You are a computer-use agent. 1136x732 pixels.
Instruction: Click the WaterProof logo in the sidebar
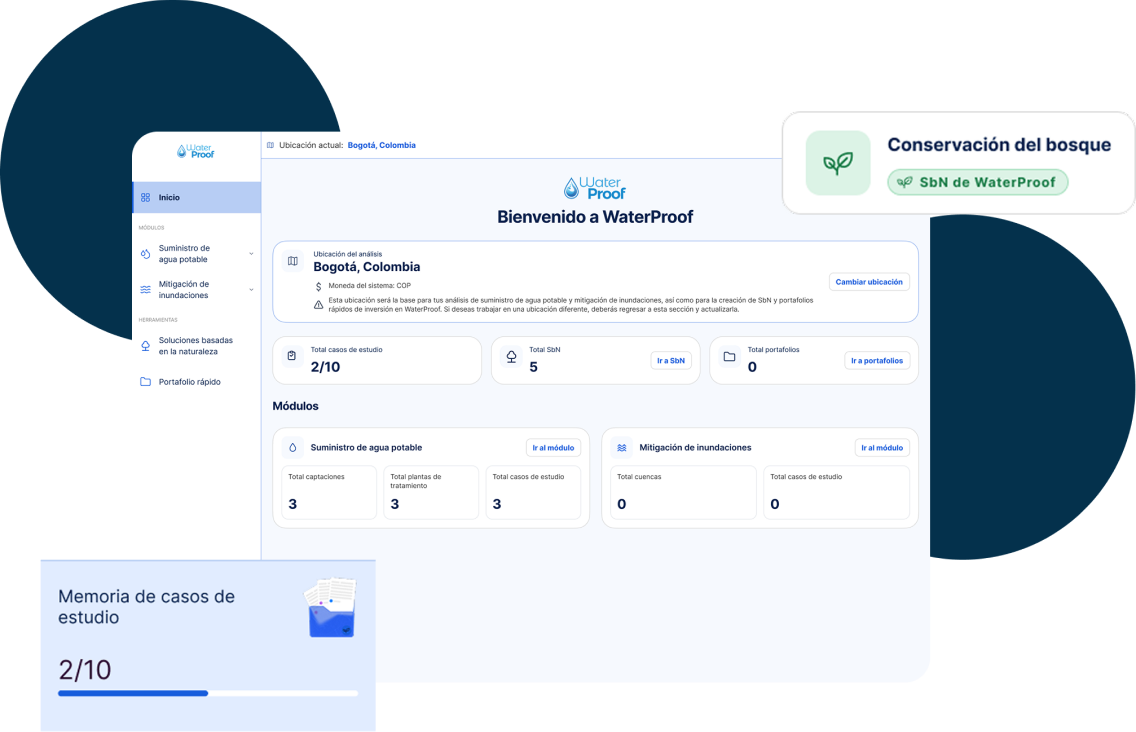[196, 151]
